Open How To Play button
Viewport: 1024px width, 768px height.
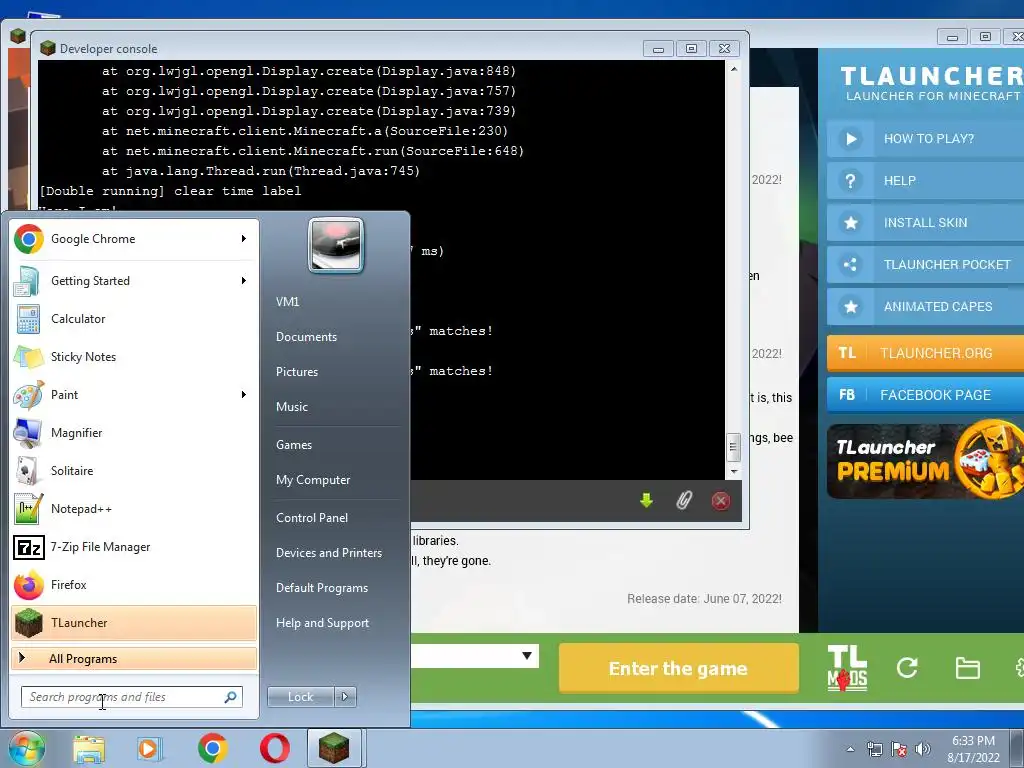925,138
